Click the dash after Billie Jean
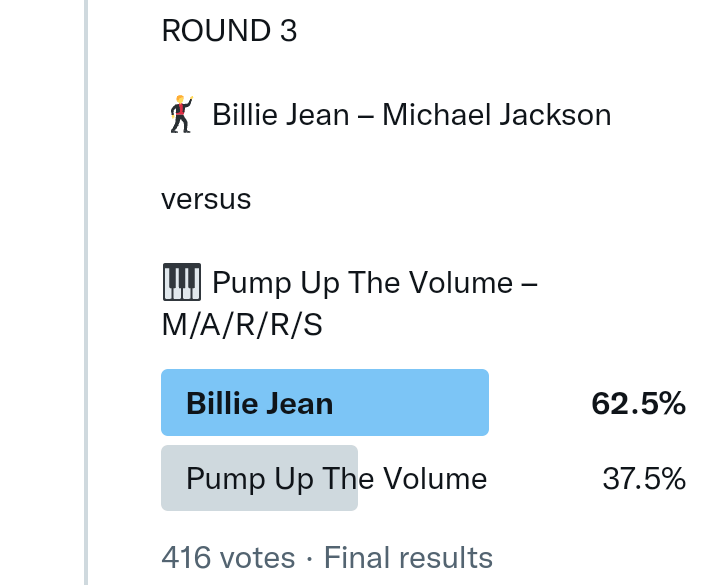The image size is (720, 585). pos(365,116)
